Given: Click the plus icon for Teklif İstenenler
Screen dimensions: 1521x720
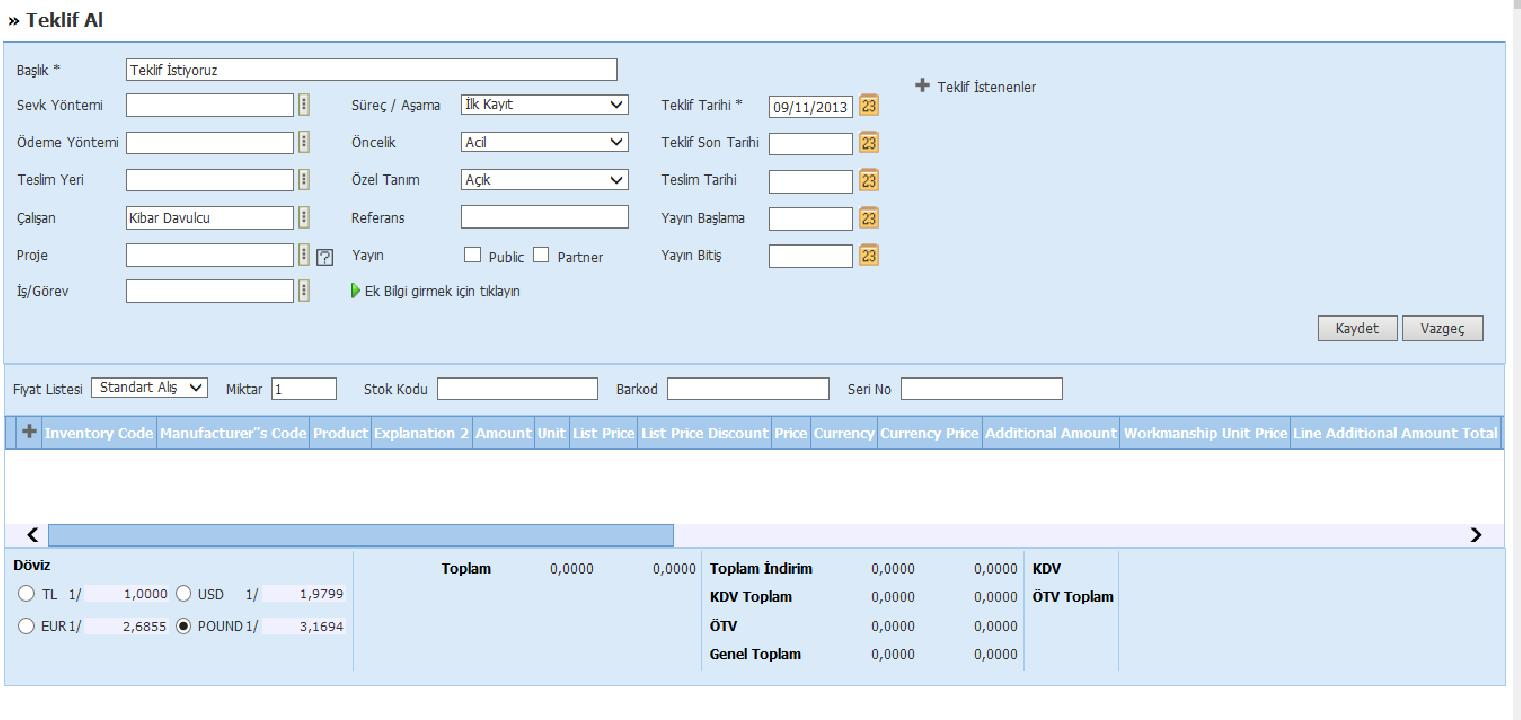Looking at the screenshot, I should (x=922, y=86).
